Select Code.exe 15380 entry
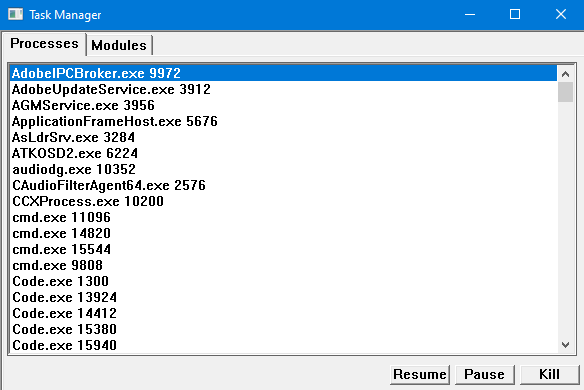The height and width of the screenshot is (390, 584). (283, 330)
